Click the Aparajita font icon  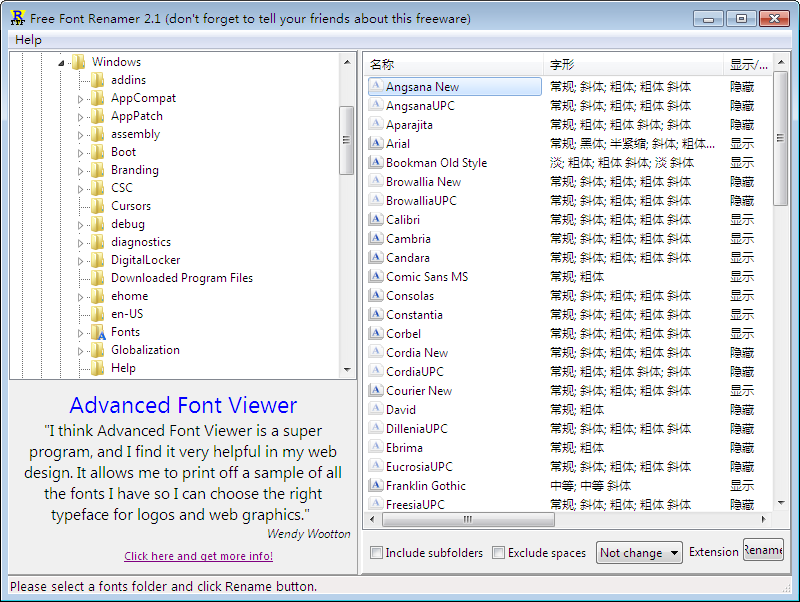pos(376,124)
